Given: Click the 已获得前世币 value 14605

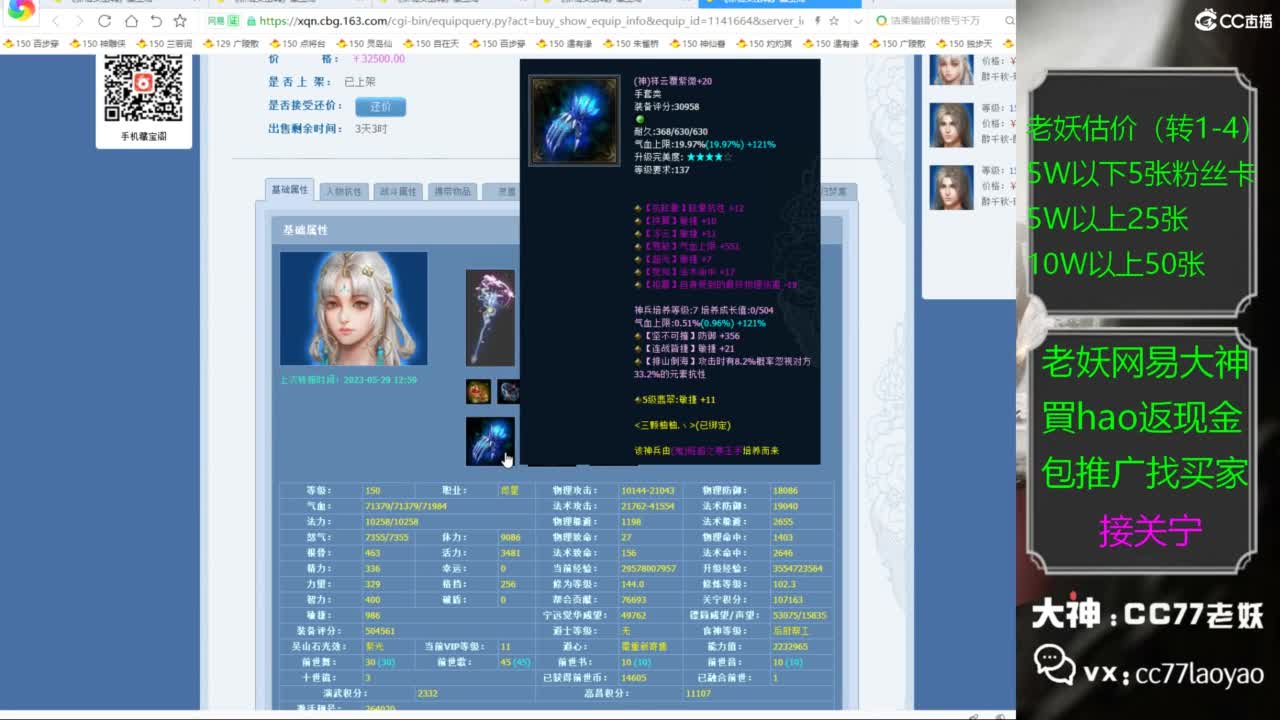Looking at the screenshot, I should pos(634,678).
